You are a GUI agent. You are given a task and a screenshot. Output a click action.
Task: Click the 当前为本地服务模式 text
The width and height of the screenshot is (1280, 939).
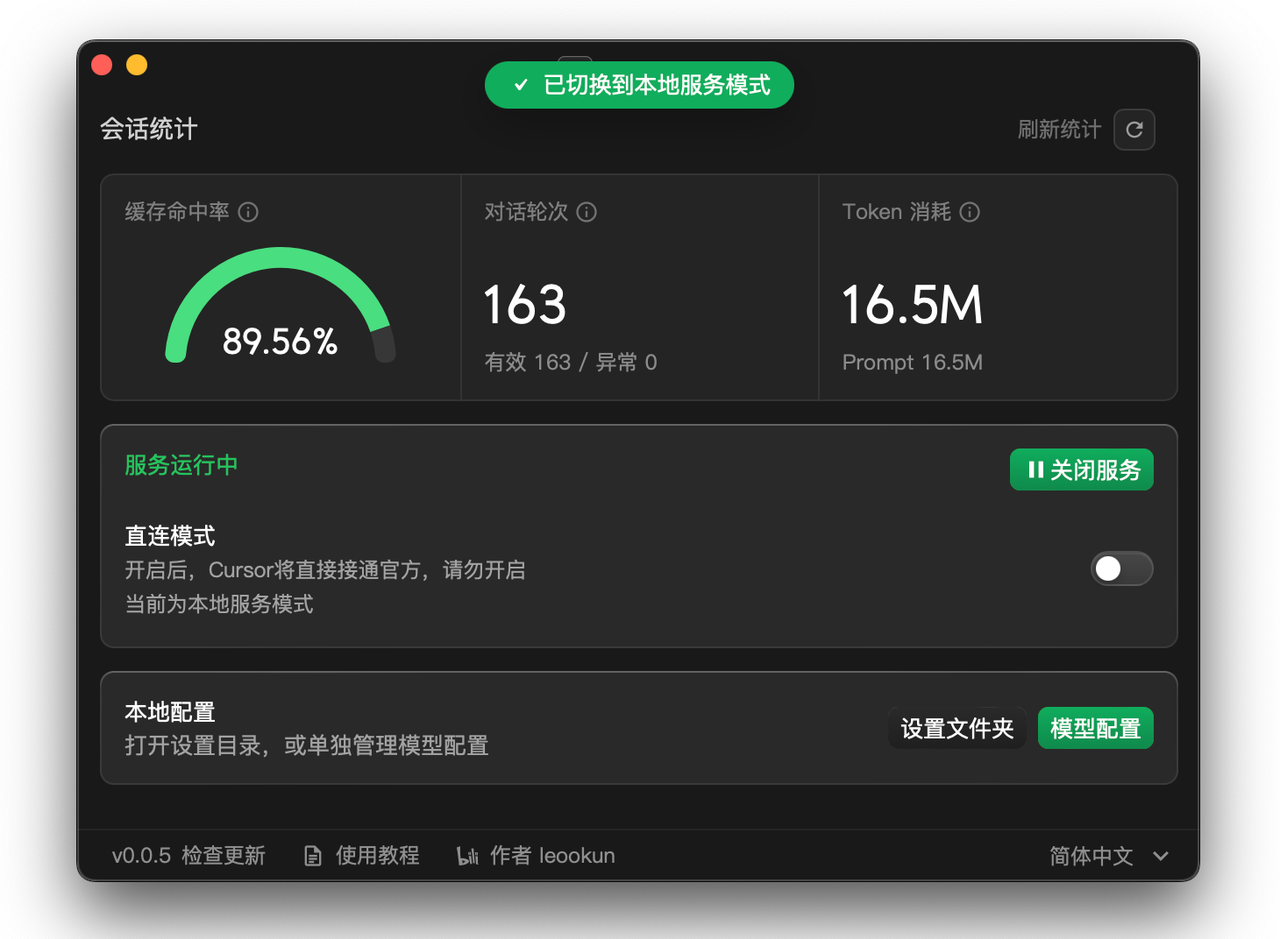tap(219, 604)
